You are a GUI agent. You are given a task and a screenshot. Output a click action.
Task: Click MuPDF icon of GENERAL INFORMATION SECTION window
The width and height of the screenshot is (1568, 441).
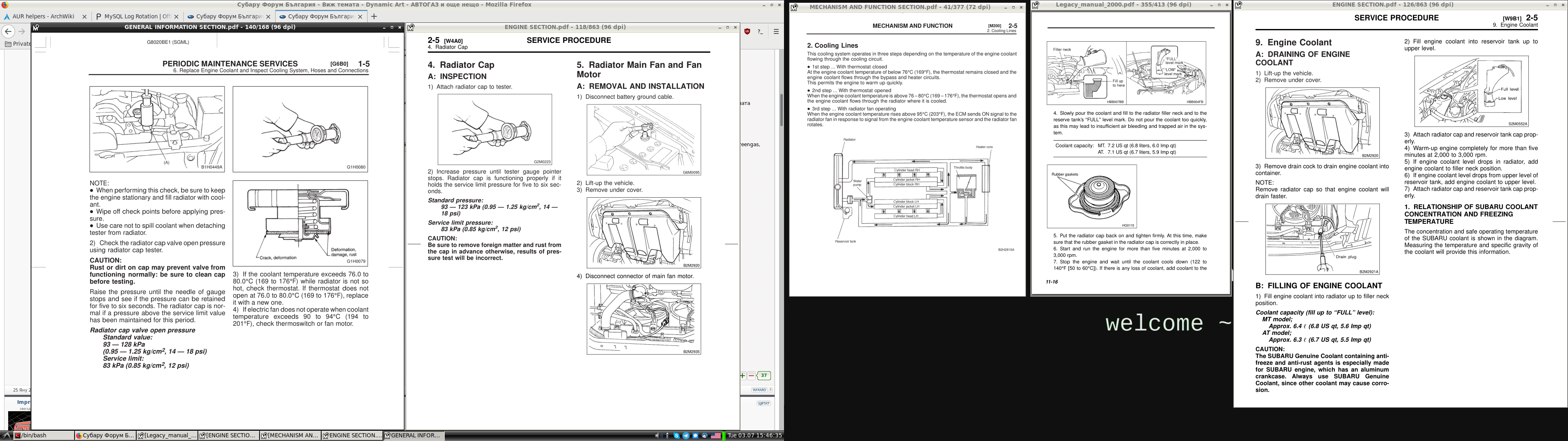click(x=36, y=27)
